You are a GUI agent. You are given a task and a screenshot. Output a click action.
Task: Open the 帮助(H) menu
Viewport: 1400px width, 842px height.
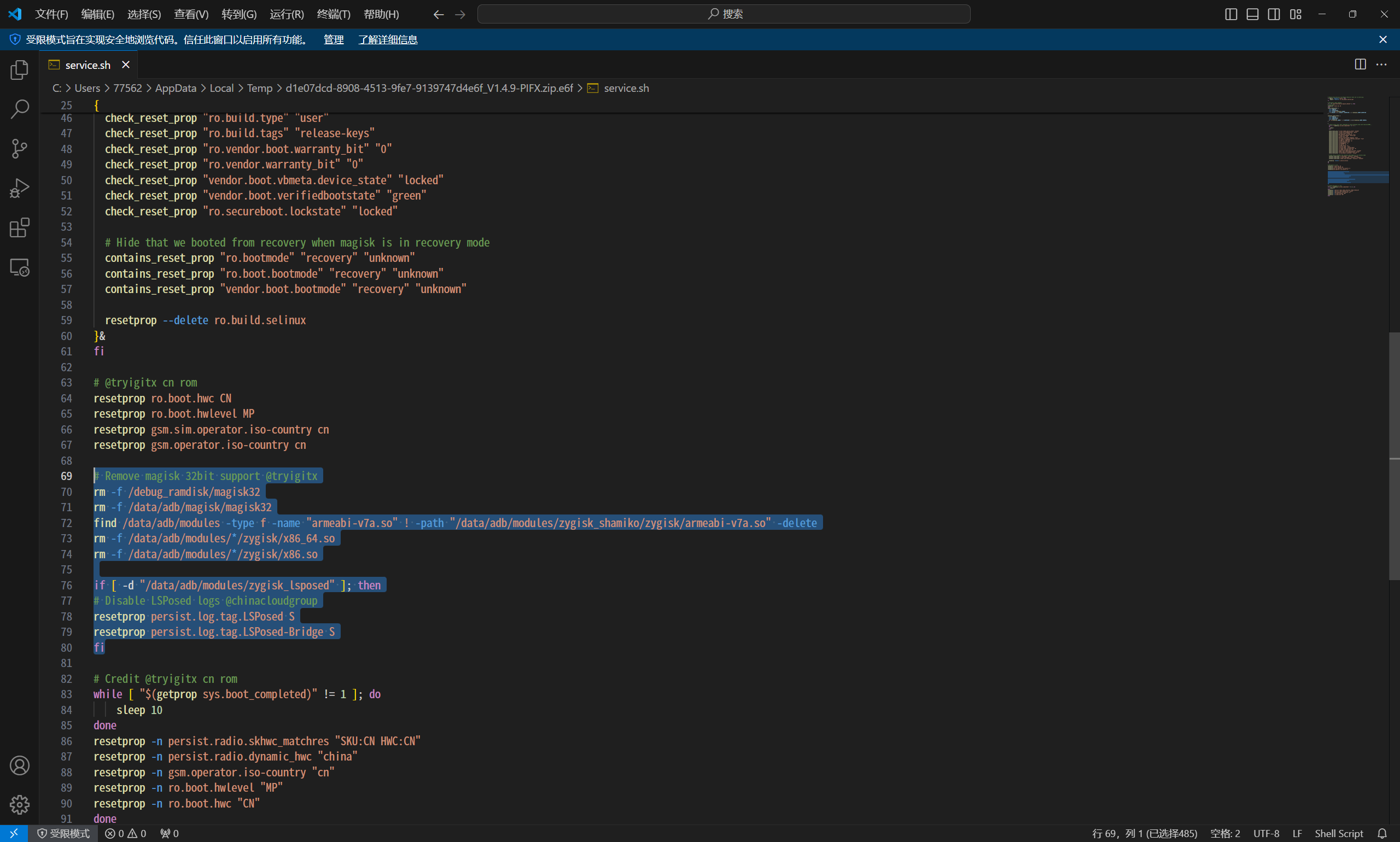coord(381,14)
